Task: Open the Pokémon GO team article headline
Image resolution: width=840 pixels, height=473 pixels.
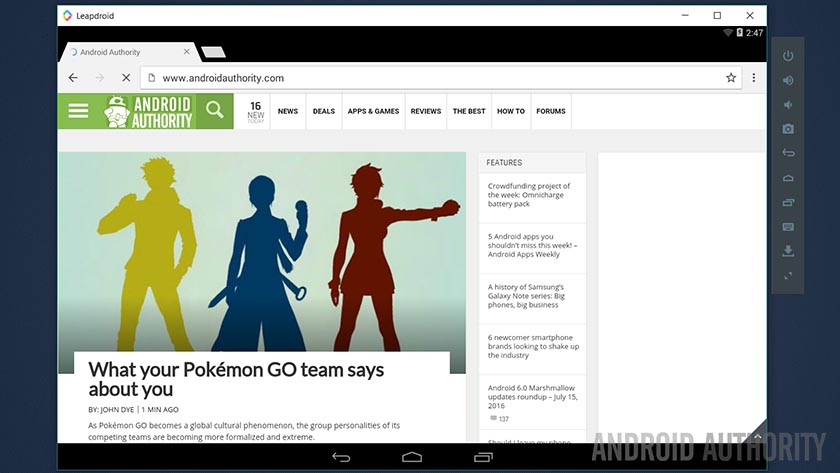Action: pos(236,379)
